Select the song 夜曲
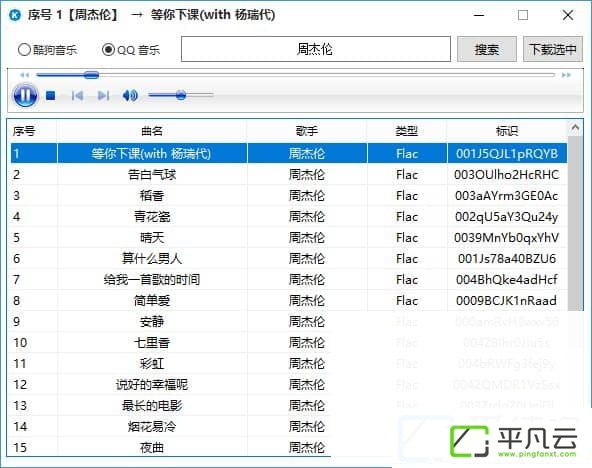The image size is (592, 468). click(x=152, y=448)
